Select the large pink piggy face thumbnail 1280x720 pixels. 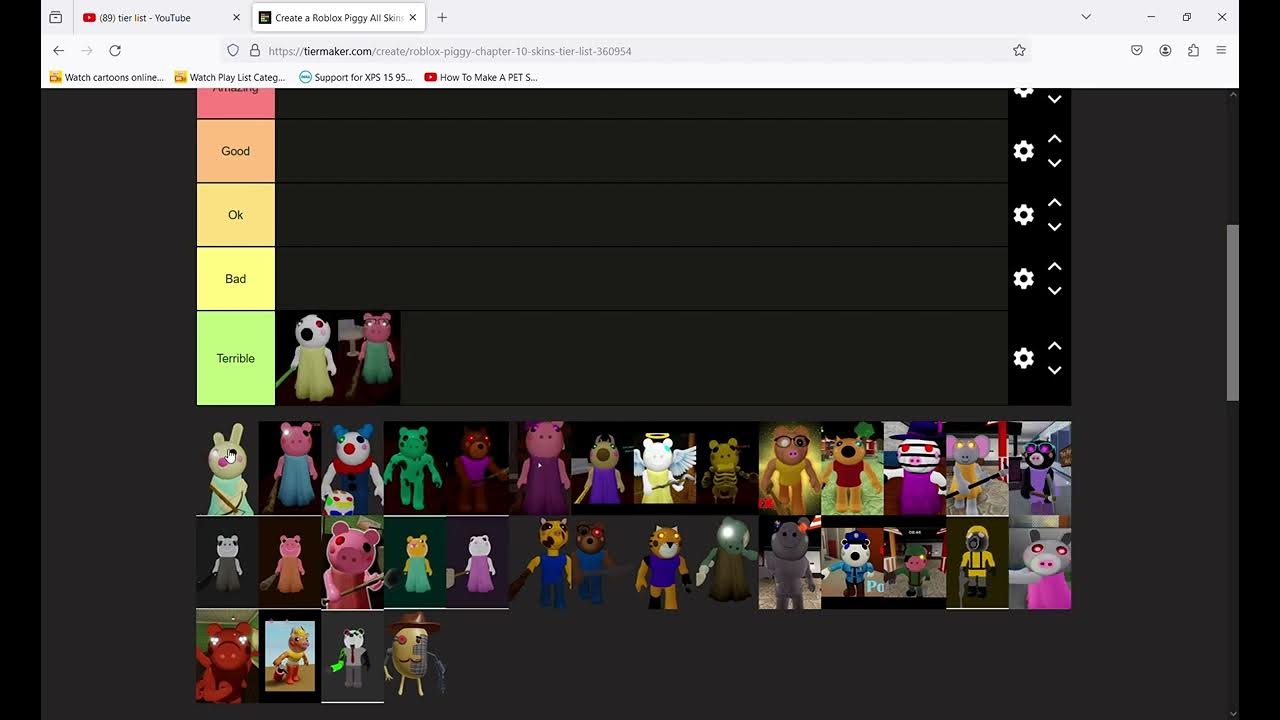tap(352, 562)
